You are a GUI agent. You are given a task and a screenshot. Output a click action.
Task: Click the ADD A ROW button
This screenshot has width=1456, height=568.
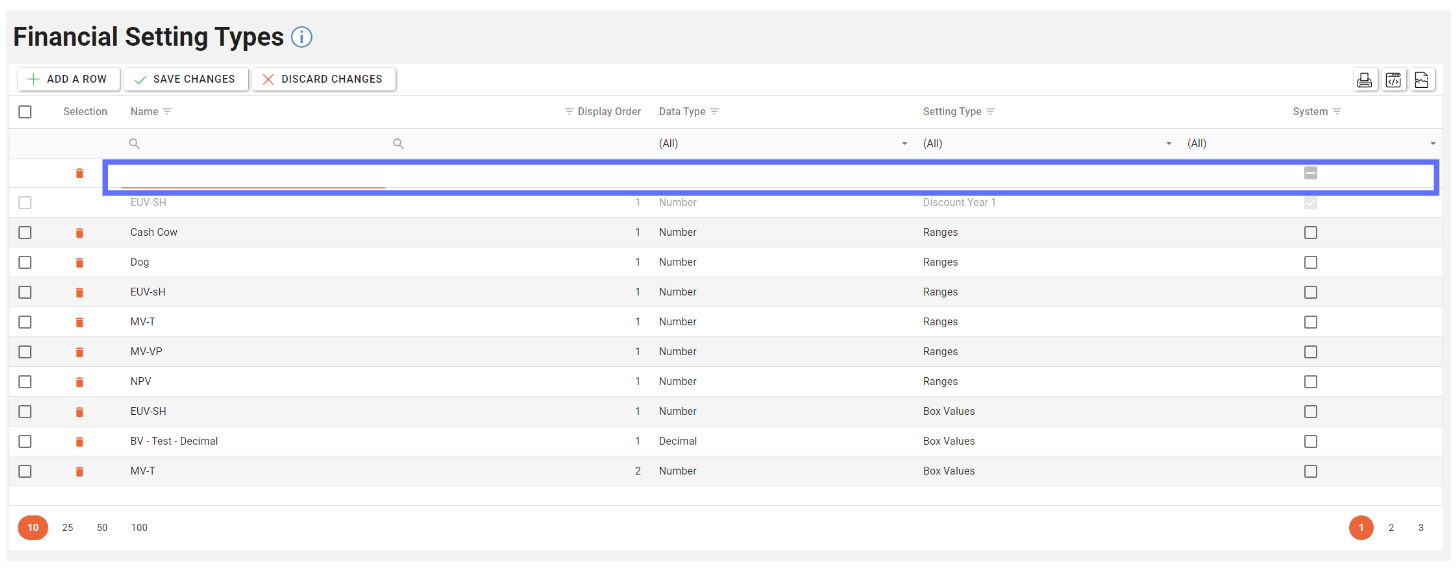coord(68,79)
